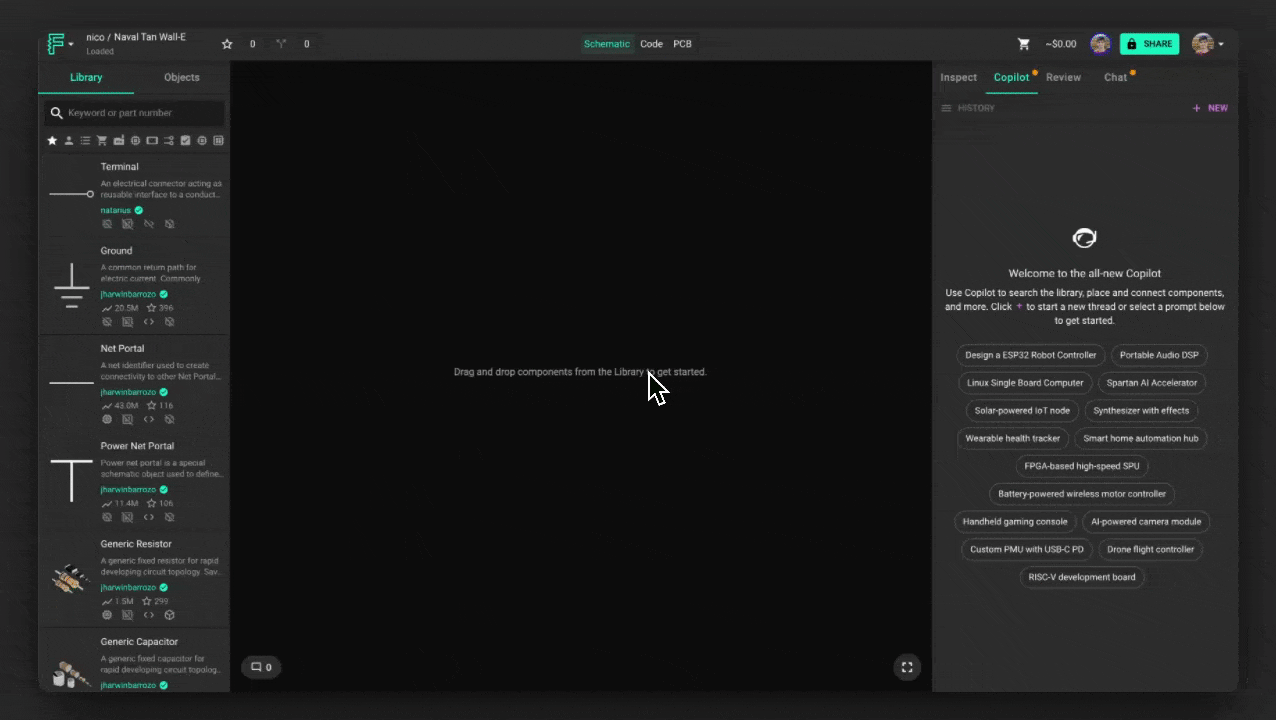Select the Power Net Portal component
This screenshot has height=720, width=1276.
[137, 446]
